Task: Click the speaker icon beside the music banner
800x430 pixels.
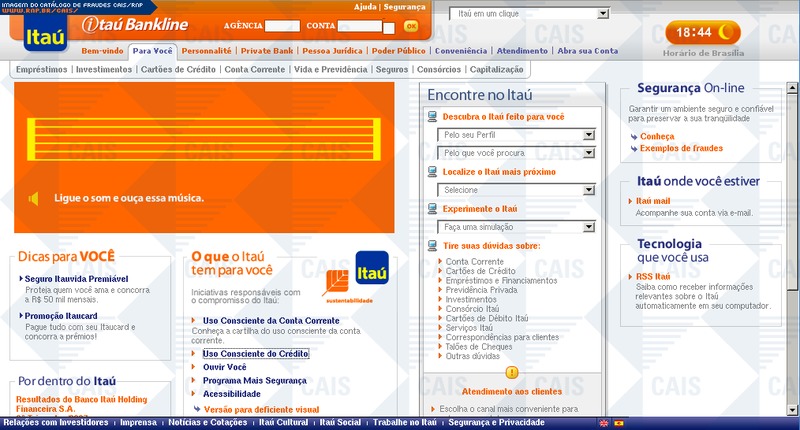Action: tap(34, 198)
